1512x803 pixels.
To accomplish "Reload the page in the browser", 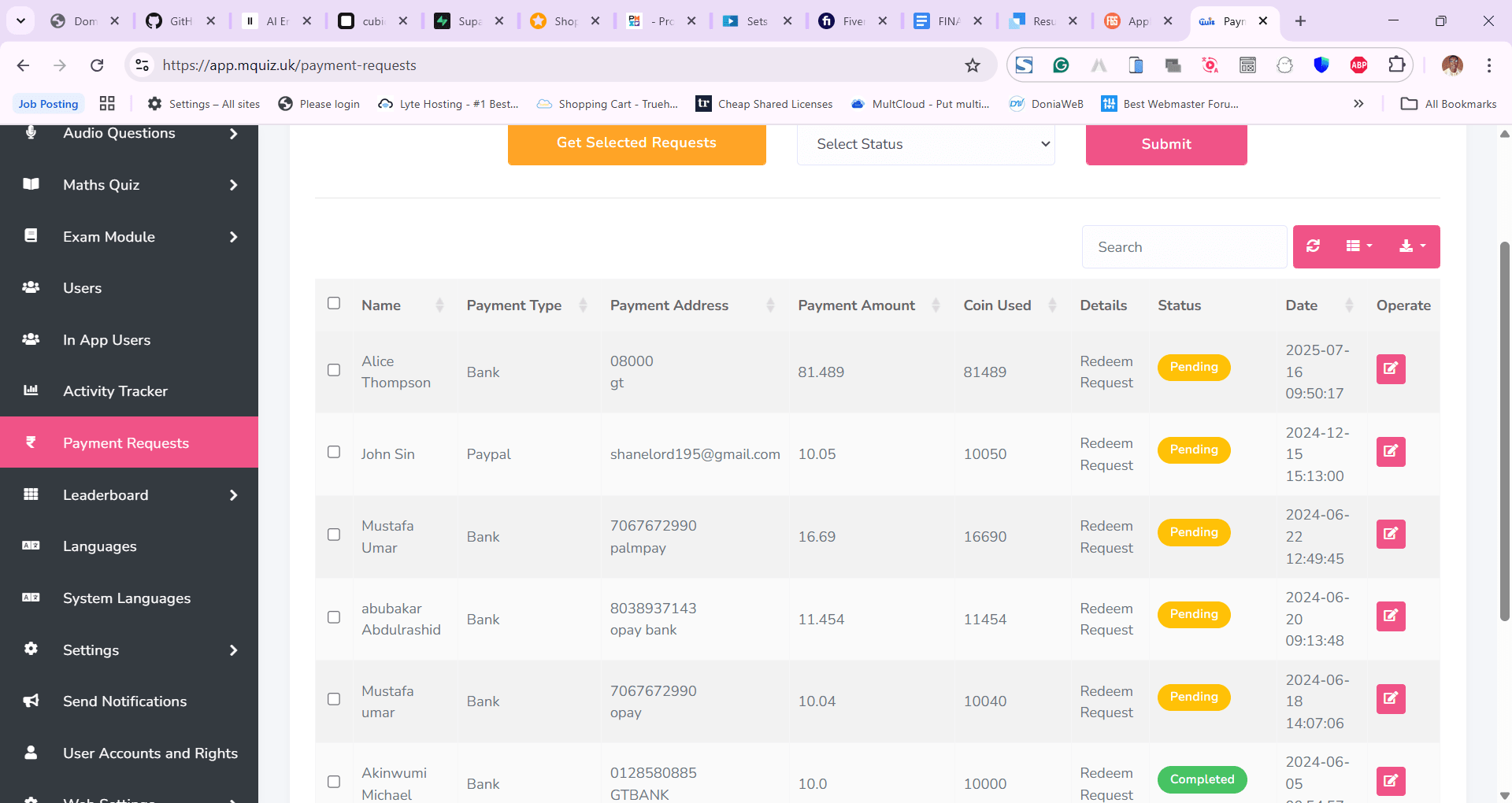I will [97, 65].
